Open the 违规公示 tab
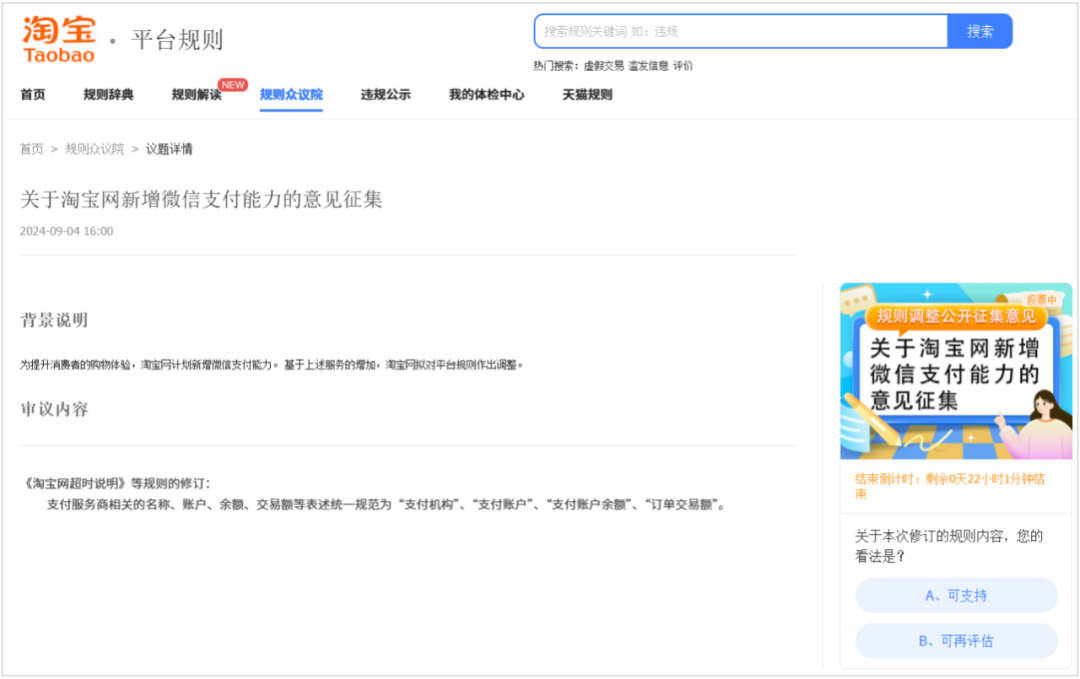Image resolution: width=1080 pixels, height=679 pixels. tap(385, 94)
